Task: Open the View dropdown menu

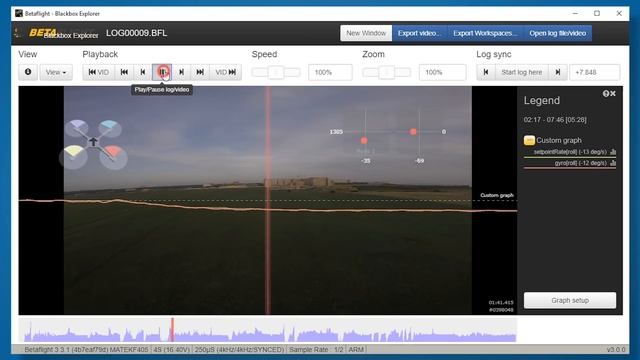Action: click(56, 72)
